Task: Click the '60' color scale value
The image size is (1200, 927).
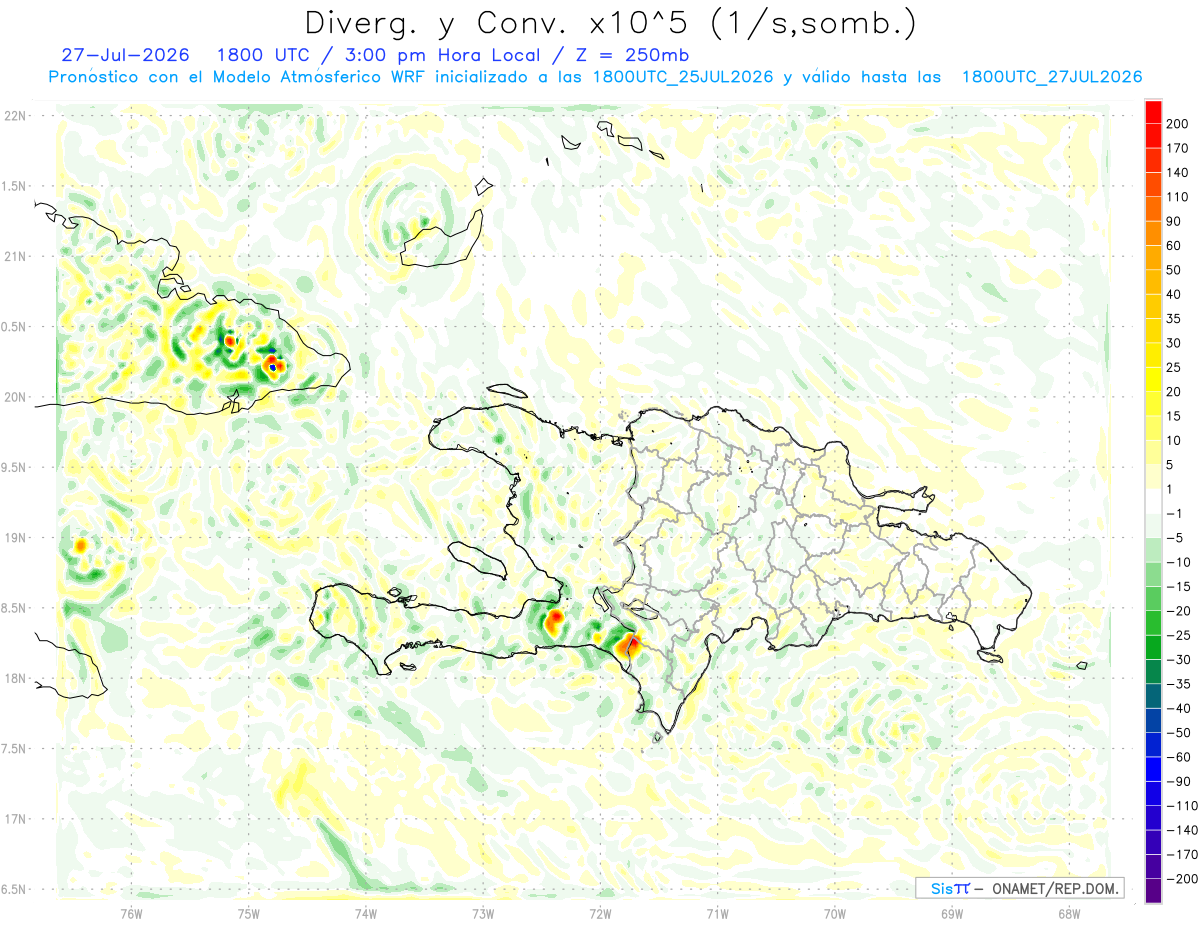Action: (1175, 246)
